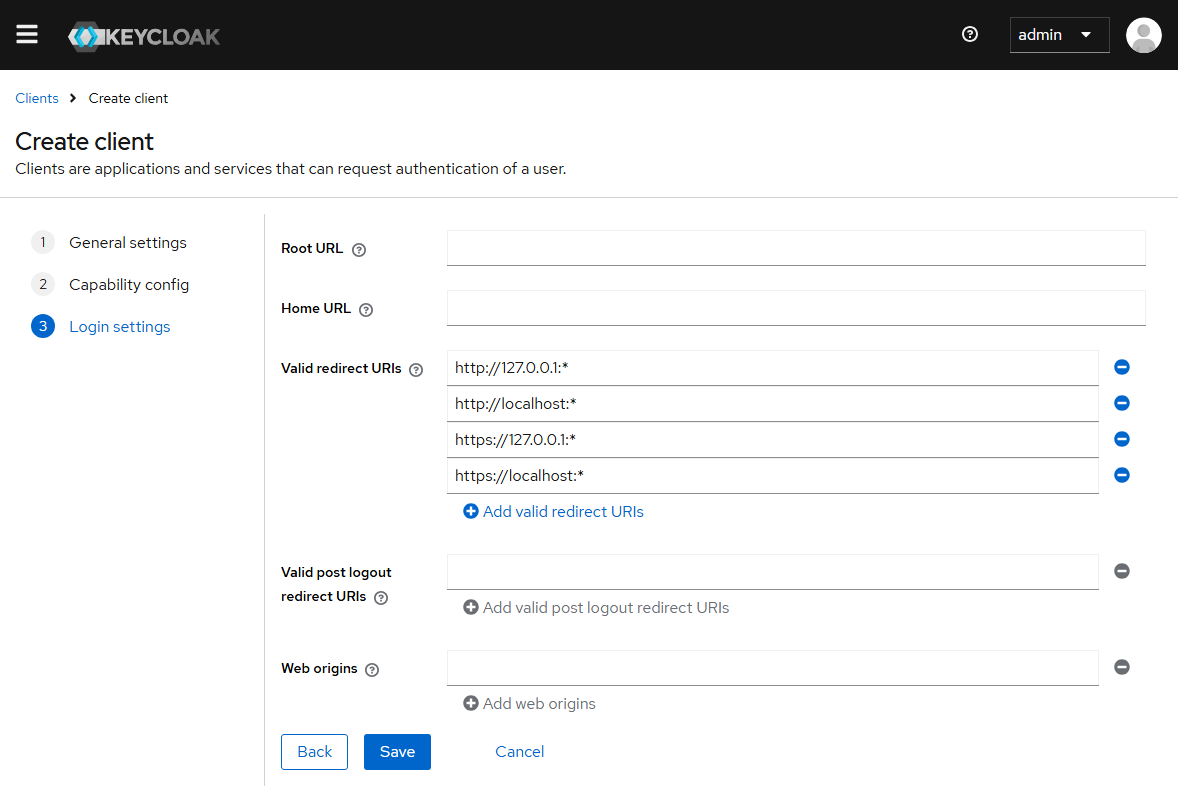Go to General settings step

pos(127,243)
